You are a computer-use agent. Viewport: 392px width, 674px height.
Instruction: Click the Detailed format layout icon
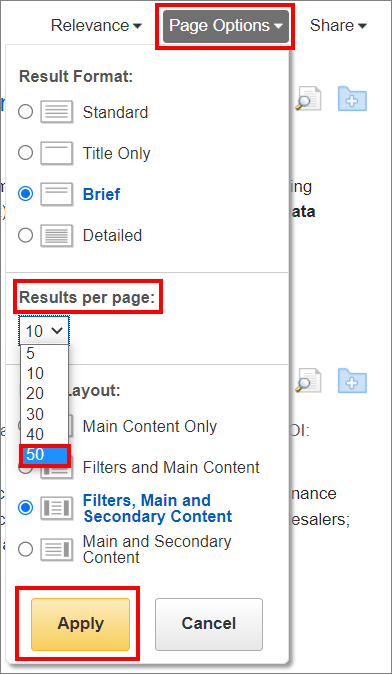pyautogui.click(x=57, y=235)
